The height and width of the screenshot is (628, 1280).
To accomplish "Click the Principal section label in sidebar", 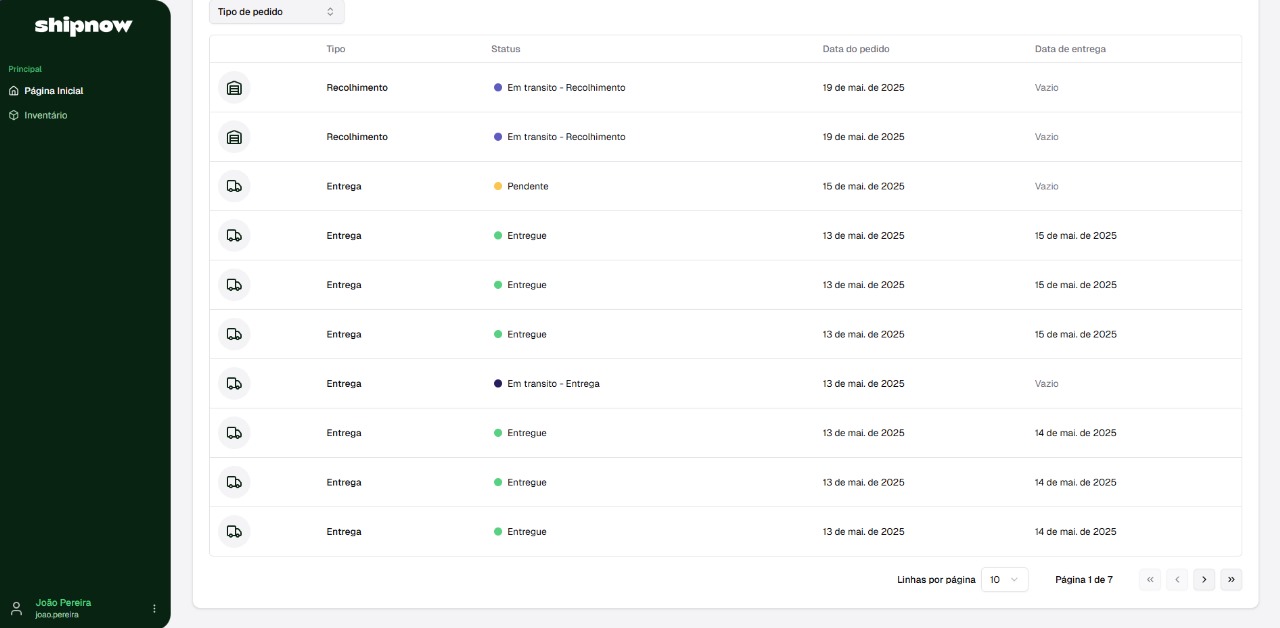I will click(x=25, y=69).
